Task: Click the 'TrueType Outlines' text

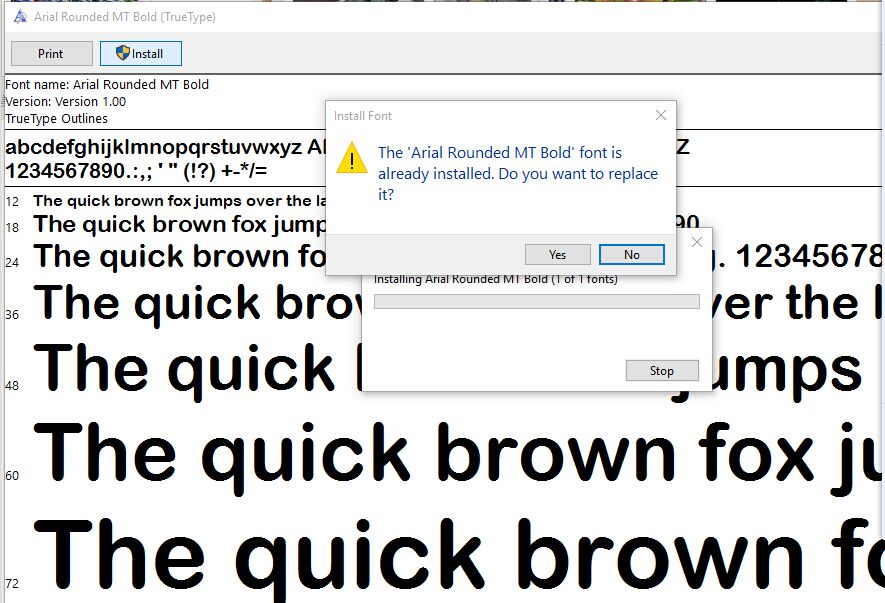Action: (x=56, y=119)
